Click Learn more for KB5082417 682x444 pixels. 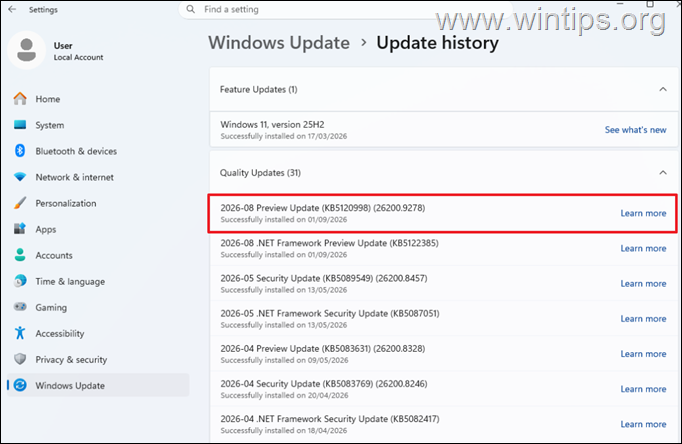click(643, 424)
